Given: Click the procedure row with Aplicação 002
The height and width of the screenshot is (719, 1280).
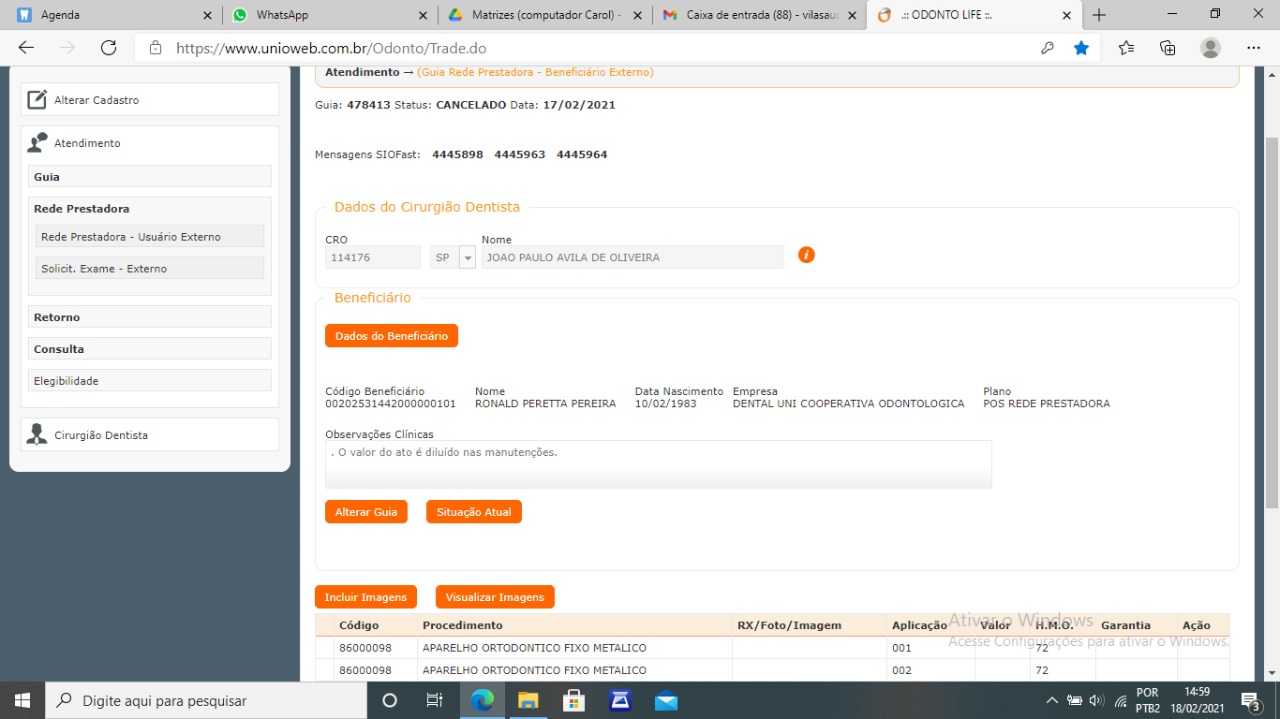Looking at the screenshot, I should click(x=772, y=669).
